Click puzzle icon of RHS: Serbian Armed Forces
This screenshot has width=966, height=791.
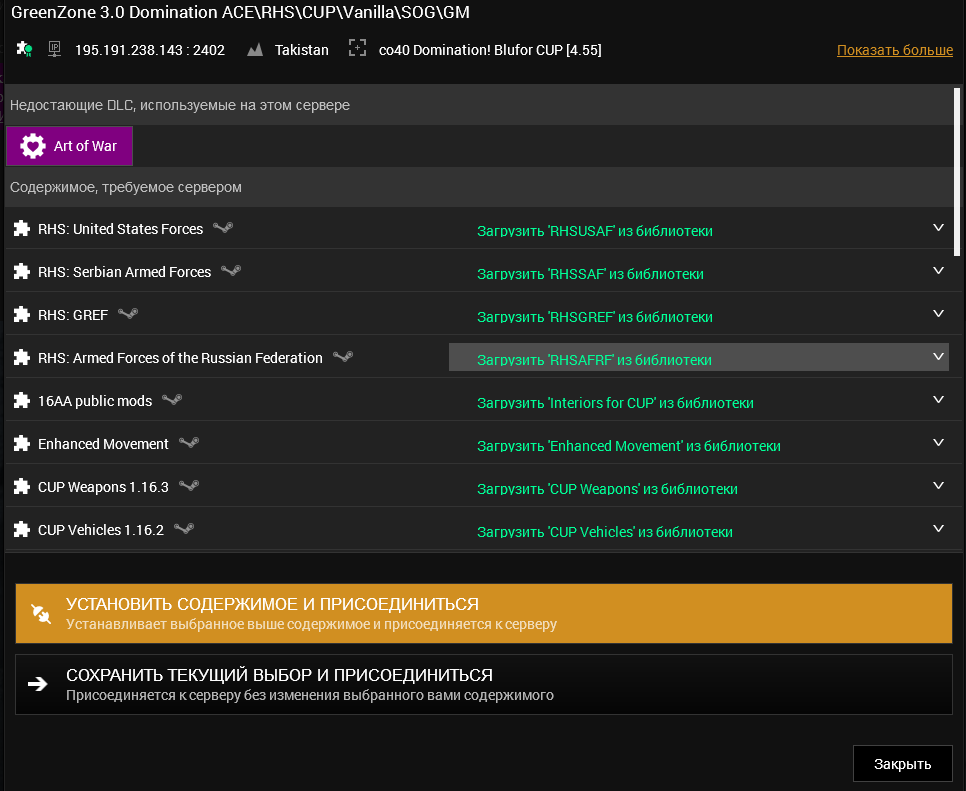tap(22, 272)
